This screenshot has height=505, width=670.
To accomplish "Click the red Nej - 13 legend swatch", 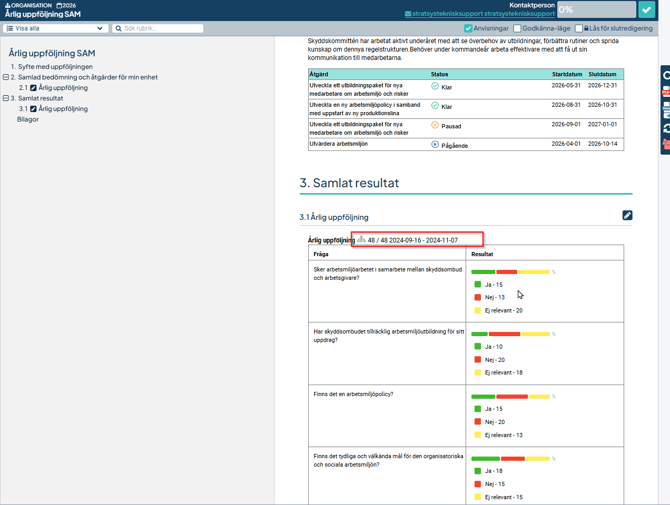I will pos(478,297).
